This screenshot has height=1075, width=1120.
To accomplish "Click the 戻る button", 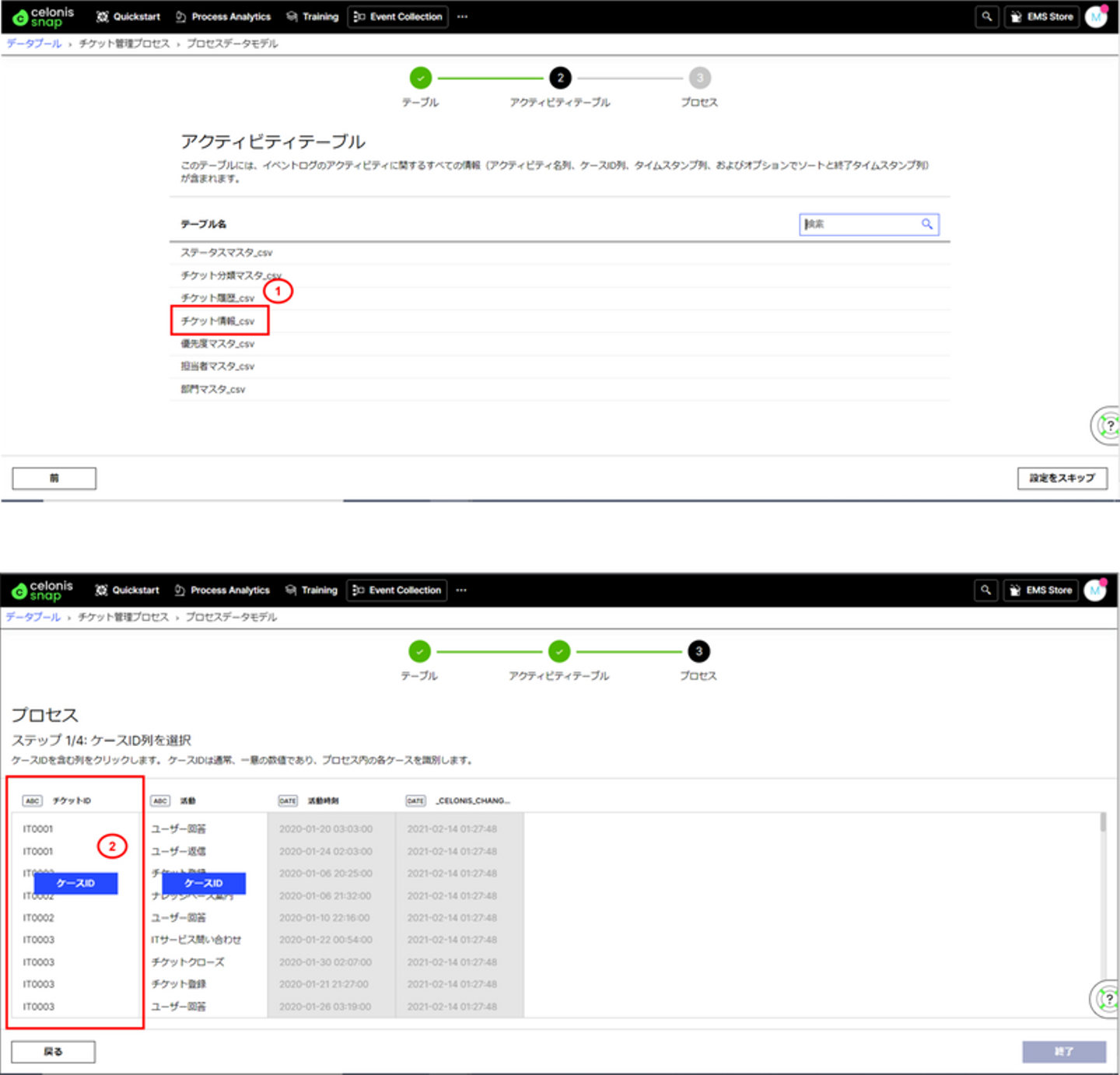I will [x=53, y=1052].
